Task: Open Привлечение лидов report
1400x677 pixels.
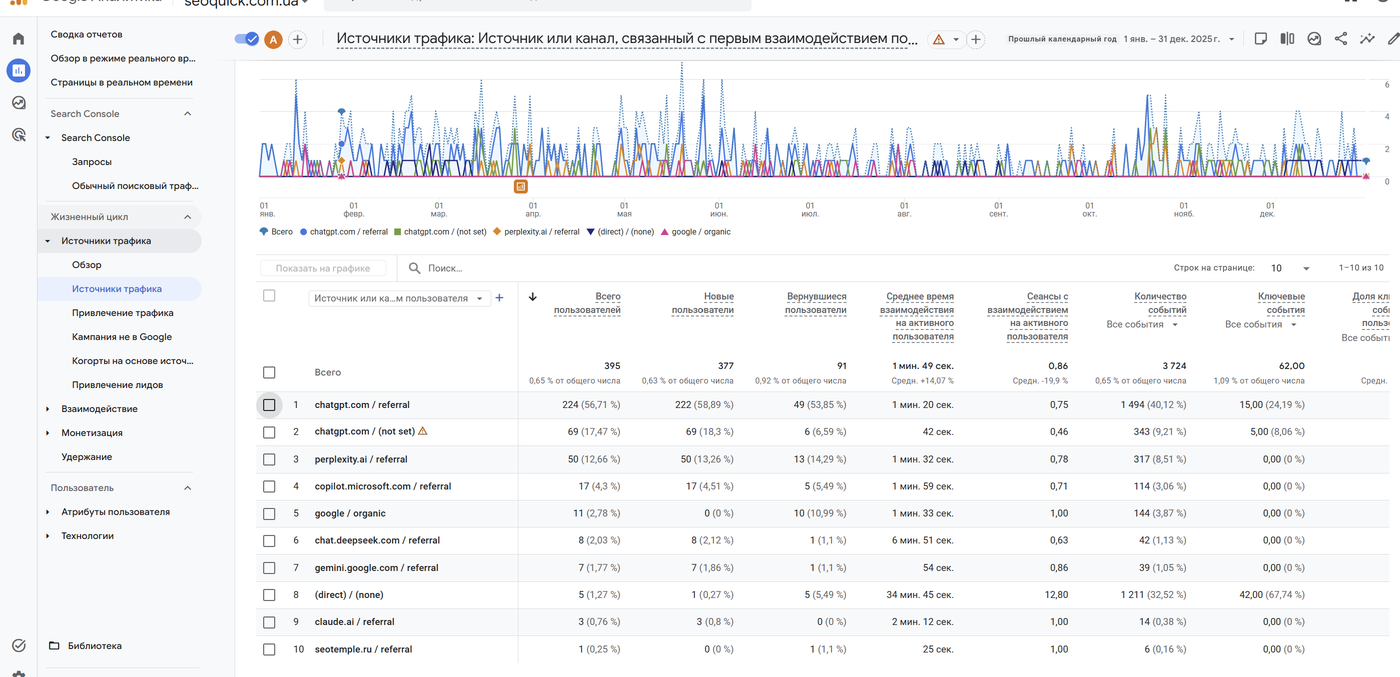Action: click(117, 385)
